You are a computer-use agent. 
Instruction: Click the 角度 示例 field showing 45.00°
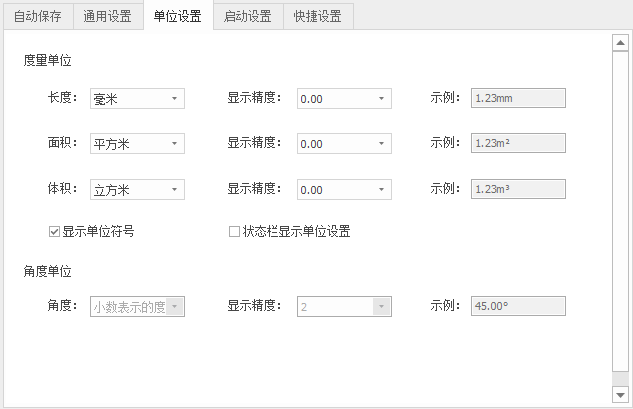click(x=519, y=306)
